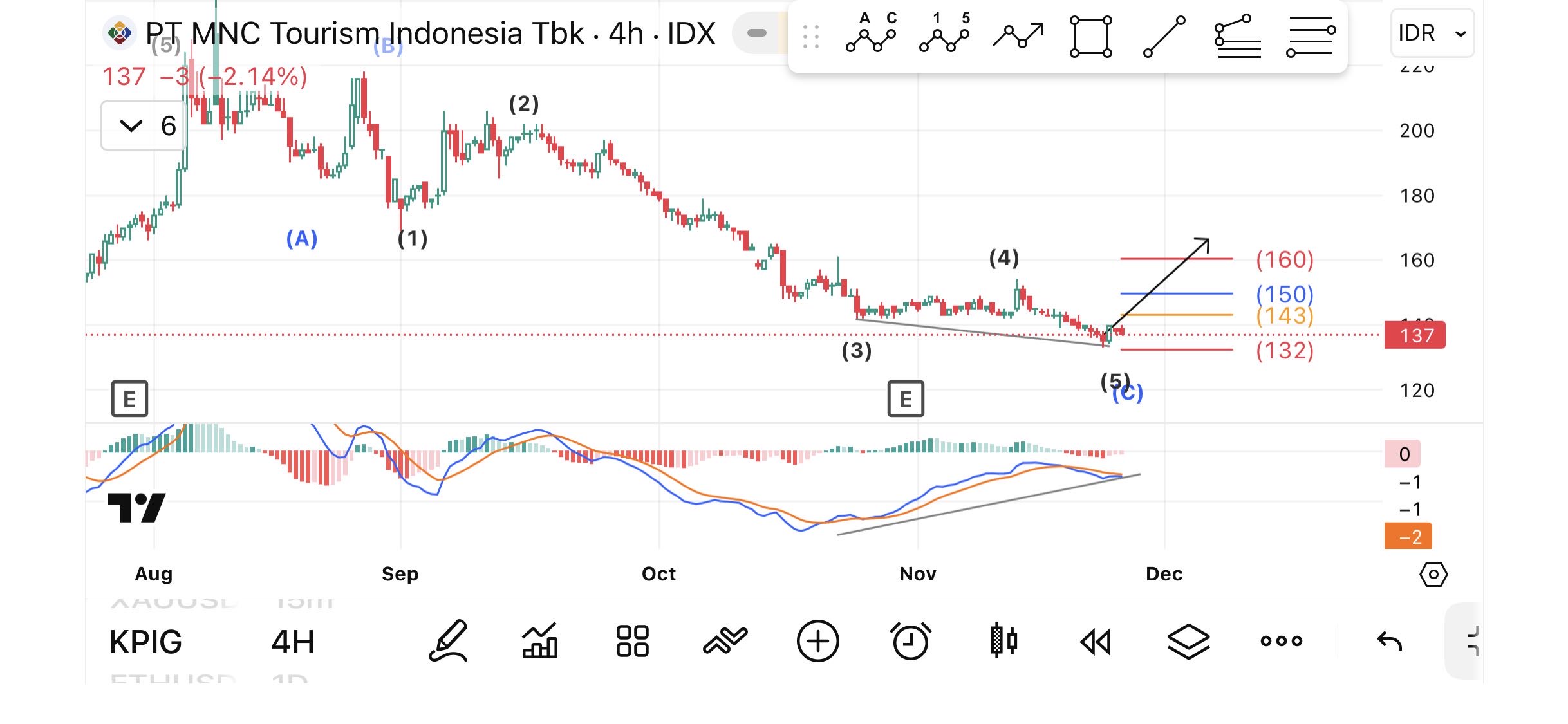Open the IDR currency dropdown

pyautogui.click(x=1432, y=33)
